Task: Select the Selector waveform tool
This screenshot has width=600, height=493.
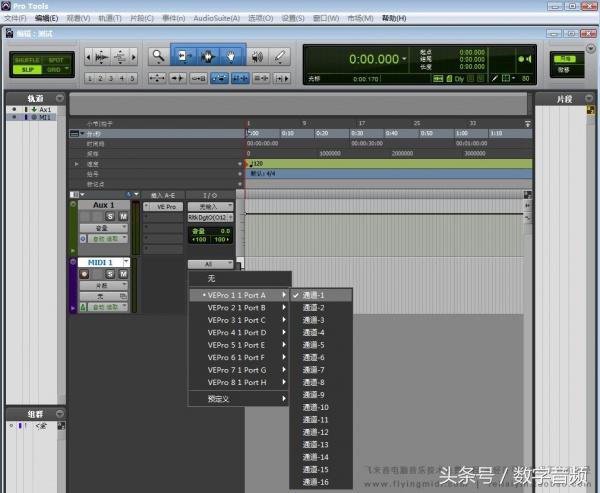Action: [209, 57]
